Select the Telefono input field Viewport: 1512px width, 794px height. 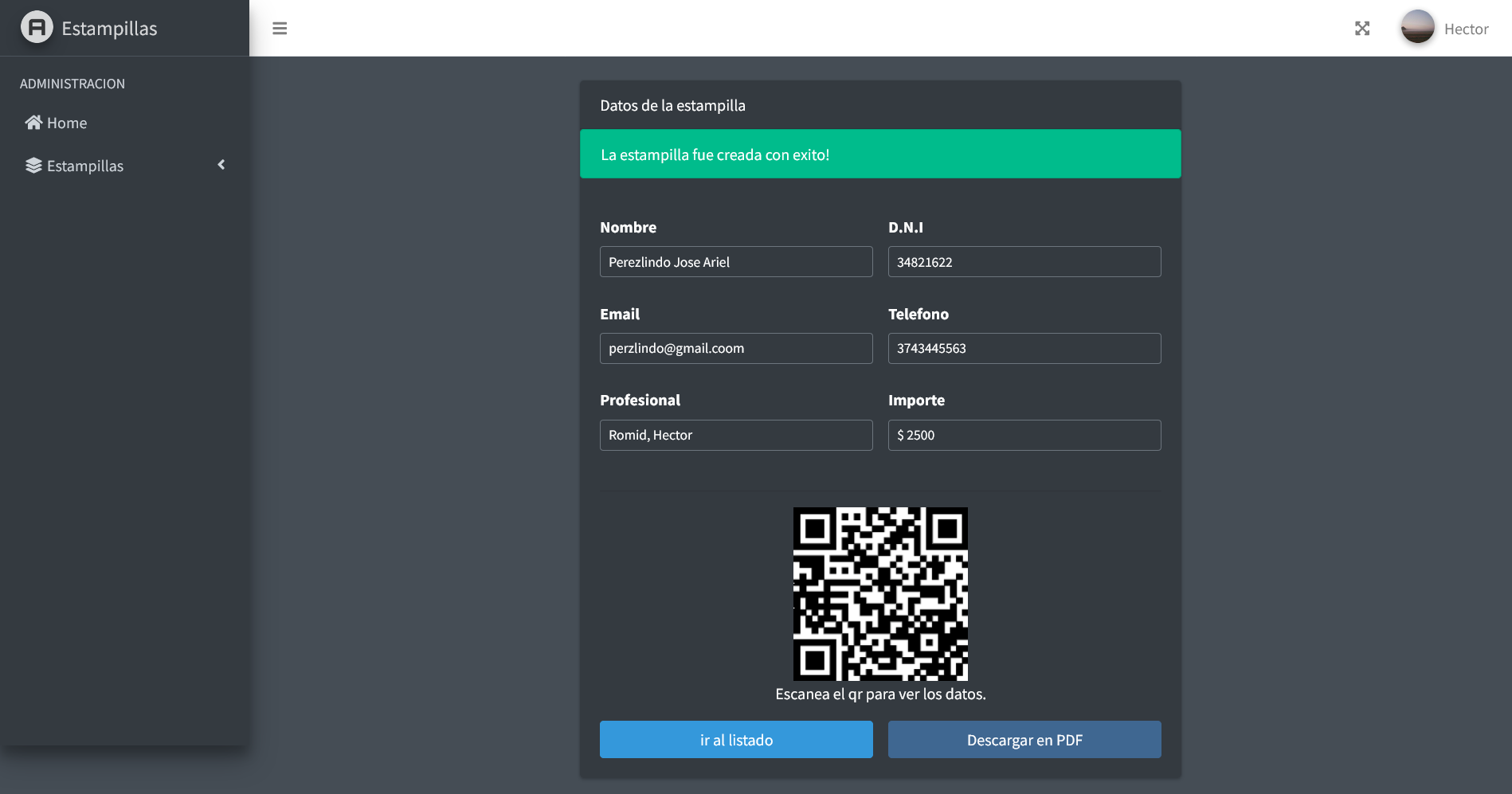coord(1024,349)
